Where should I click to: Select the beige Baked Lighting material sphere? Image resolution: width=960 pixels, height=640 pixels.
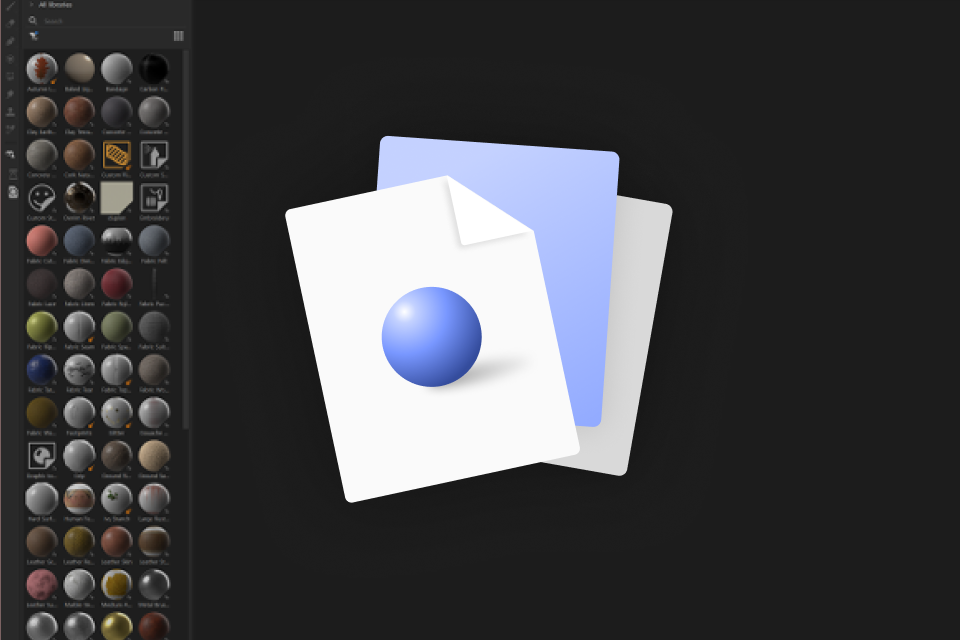79,68
